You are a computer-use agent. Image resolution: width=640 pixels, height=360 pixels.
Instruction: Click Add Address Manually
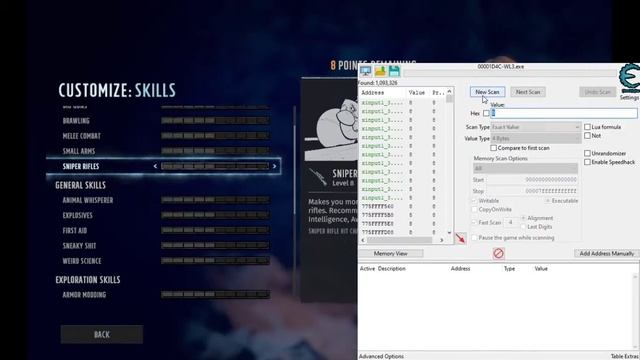pyautogui.click(x=607, y=253)
